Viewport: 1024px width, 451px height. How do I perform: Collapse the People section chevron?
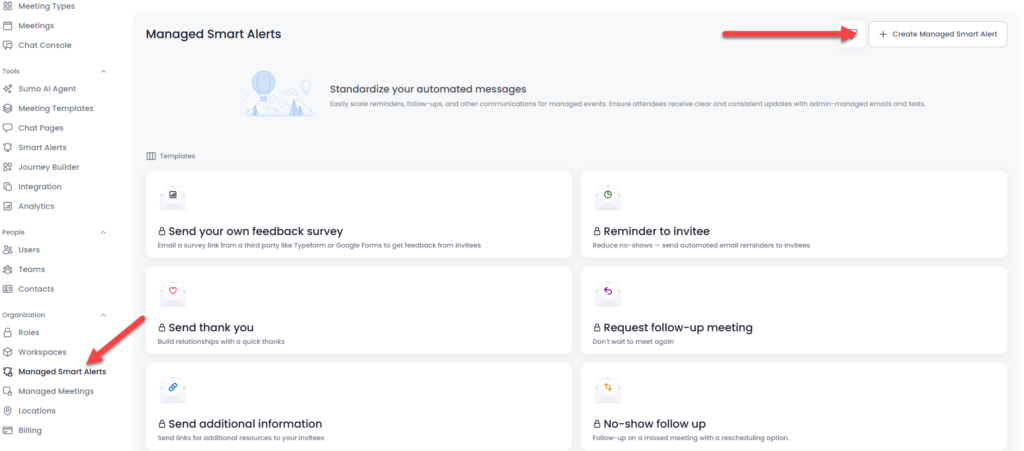click(x=103, y=232)
